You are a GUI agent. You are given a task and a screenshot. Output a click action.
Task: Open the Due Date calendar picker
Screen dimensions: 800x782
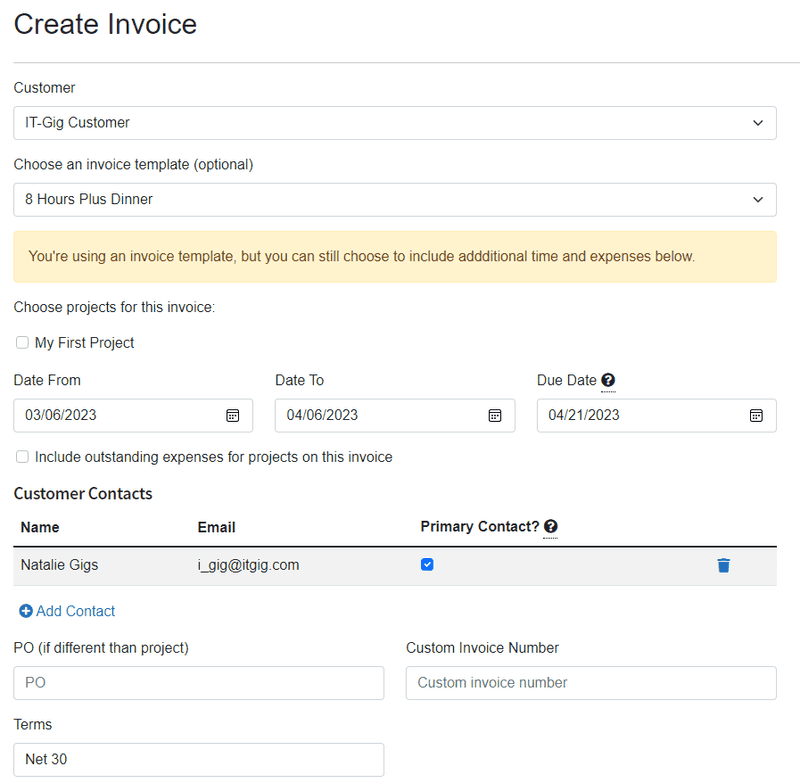[x=756, y=415]
